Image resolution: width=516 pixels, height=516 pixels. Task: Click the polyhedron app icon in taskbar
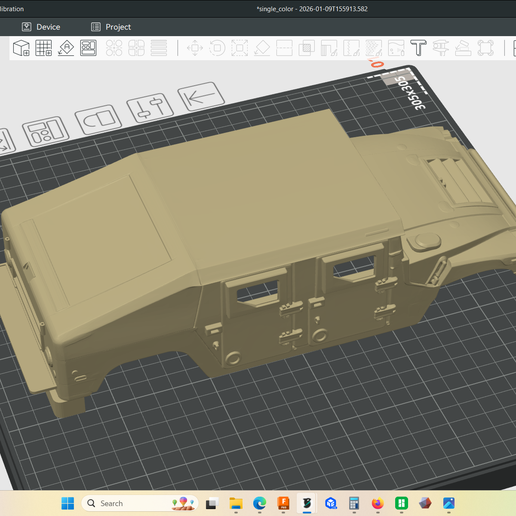(425, 503)
